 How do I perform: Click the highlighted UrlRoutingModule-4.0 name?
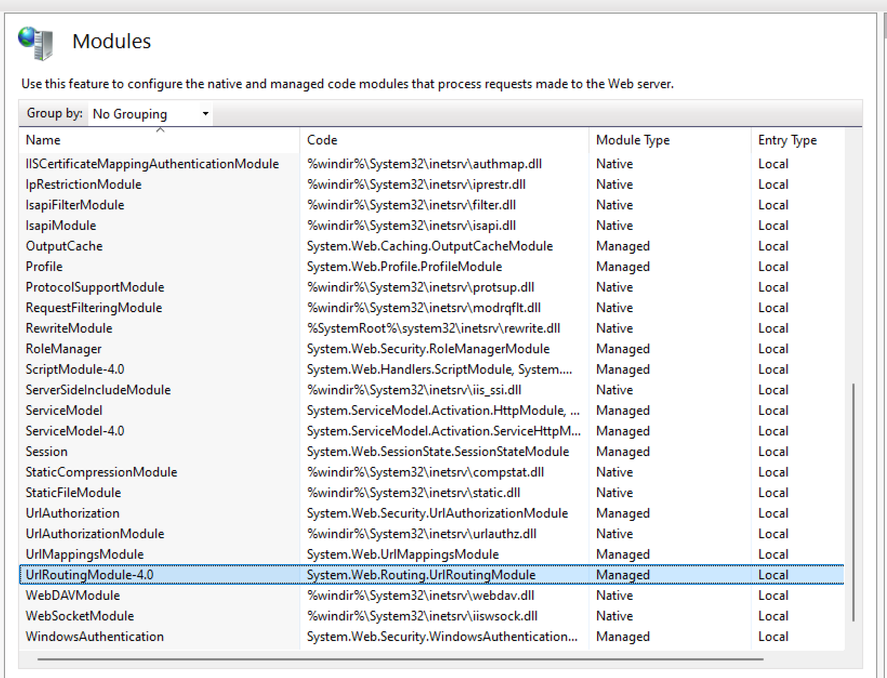pyautogui.click(x=89, y=575)
